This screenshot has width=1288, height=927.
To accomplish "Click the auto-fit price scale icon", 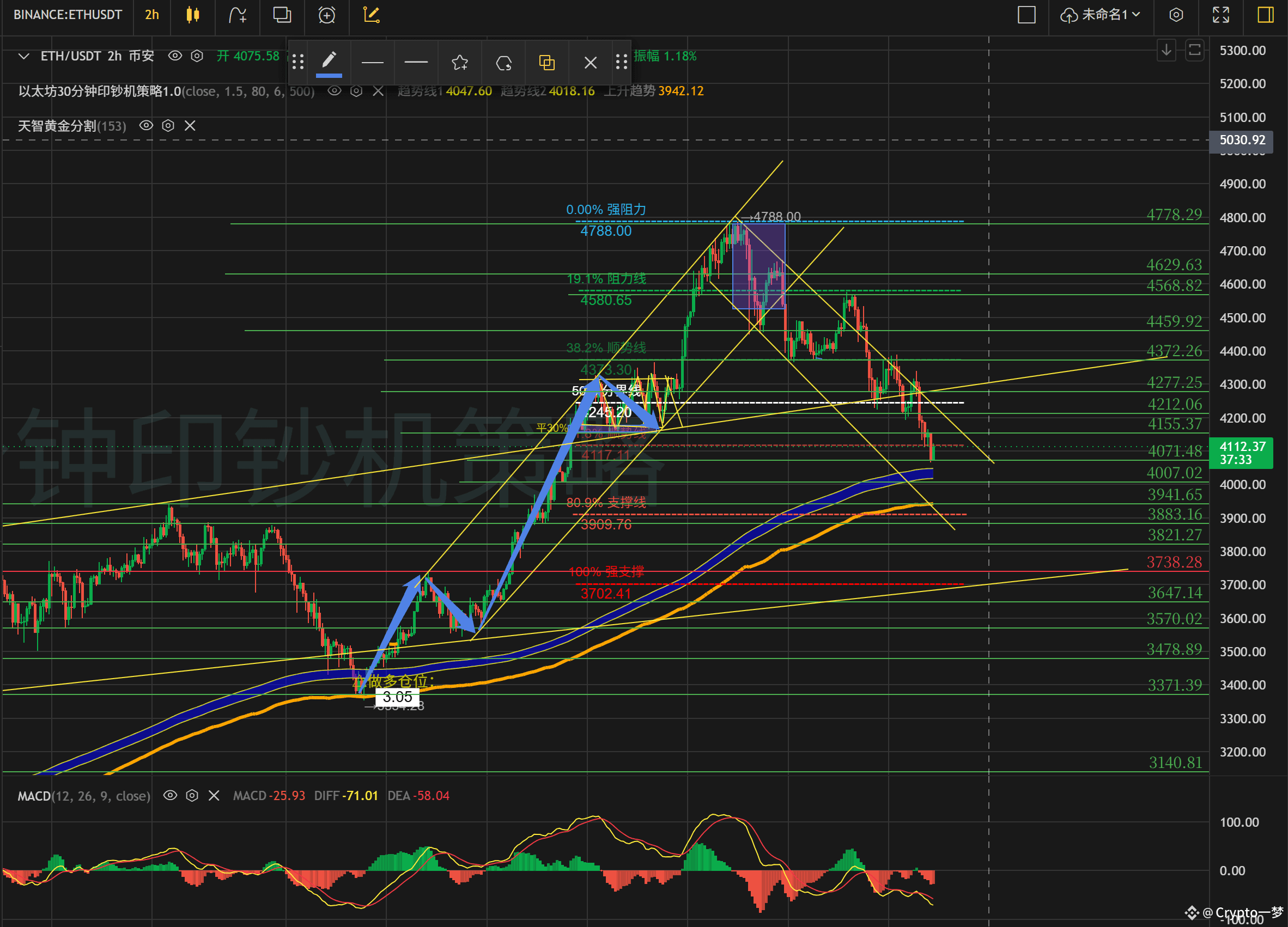I will (x=1195, y=51).
